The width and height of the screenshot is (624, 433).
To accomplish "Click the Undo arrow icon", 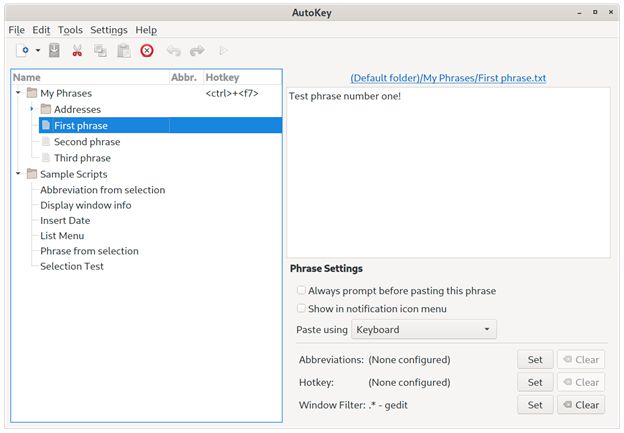I will tap(174, 50).
